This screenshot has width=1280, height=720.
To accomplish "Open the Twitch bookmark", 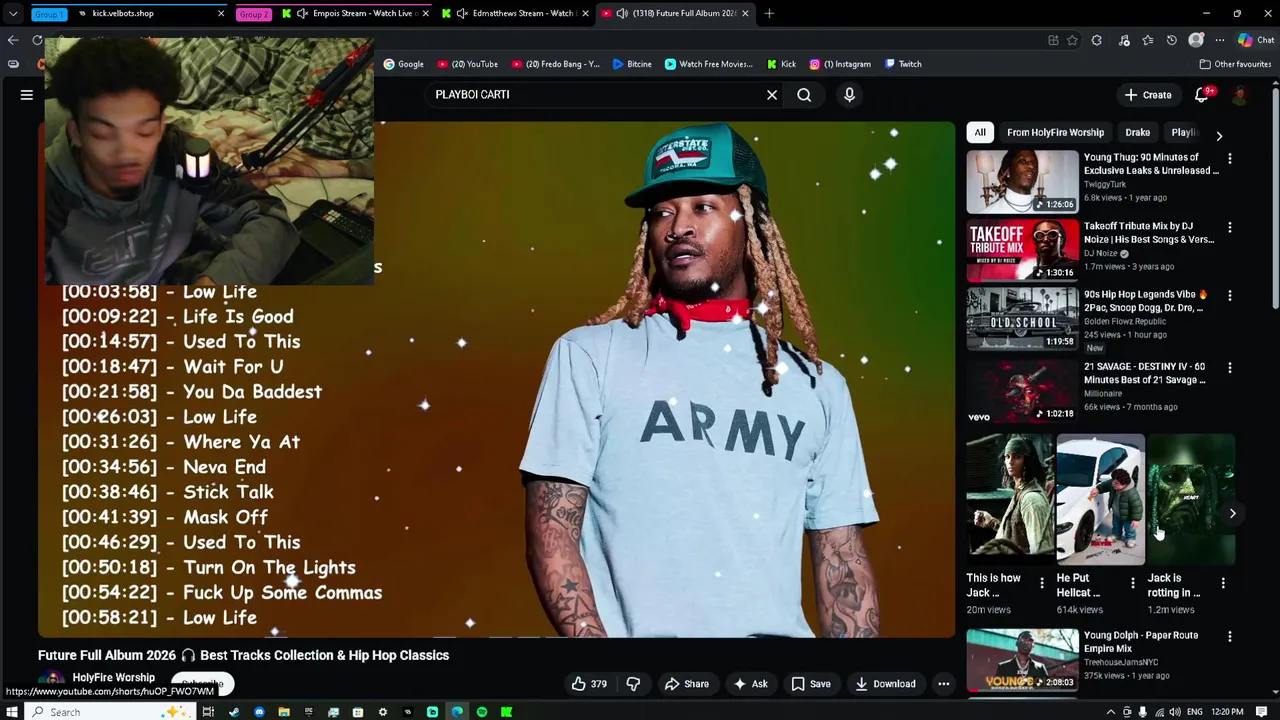I will 903,64.
